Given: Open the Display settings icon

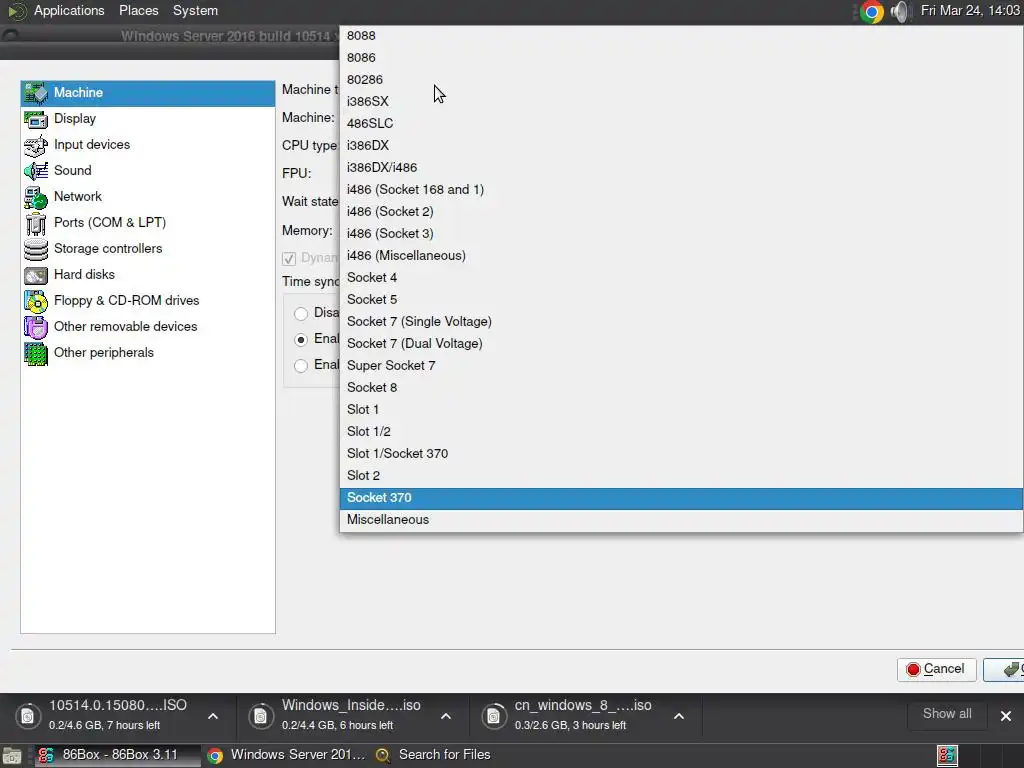Looking at the screenshot, I should [36, 120].
